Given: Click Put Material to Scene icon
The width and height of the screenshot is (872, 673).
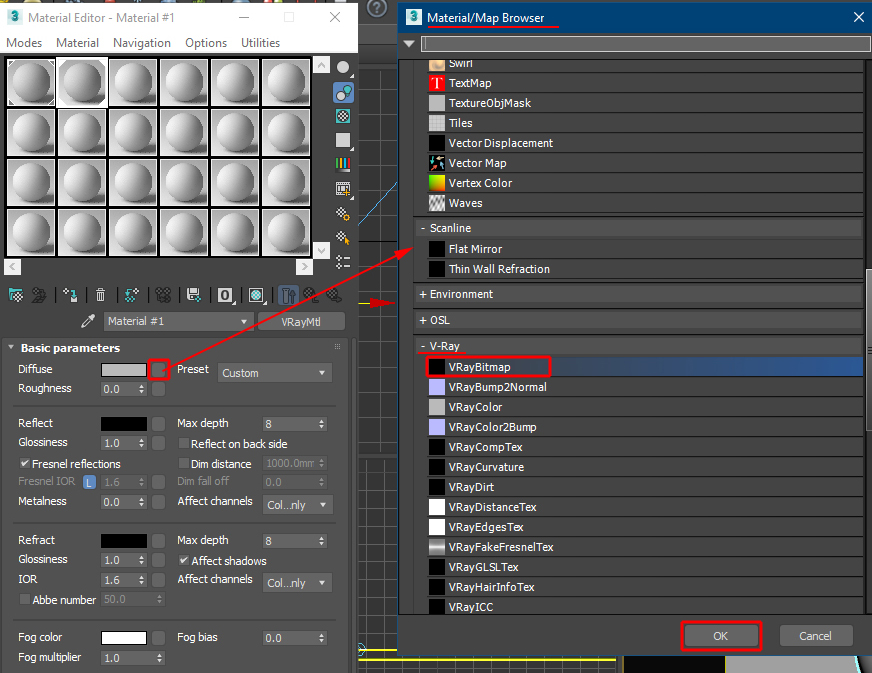Looking at the screenshot, I should point(39,295).
